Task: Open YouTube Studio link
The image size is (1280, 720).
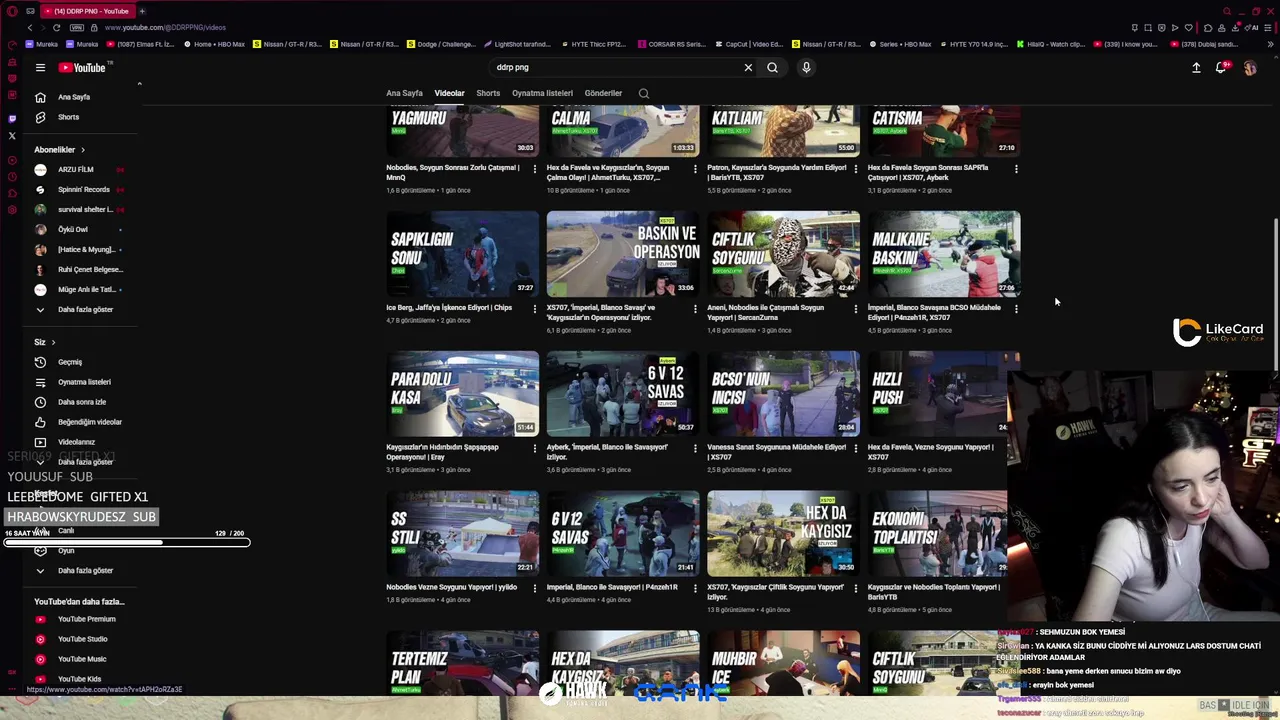Action: 82,639
